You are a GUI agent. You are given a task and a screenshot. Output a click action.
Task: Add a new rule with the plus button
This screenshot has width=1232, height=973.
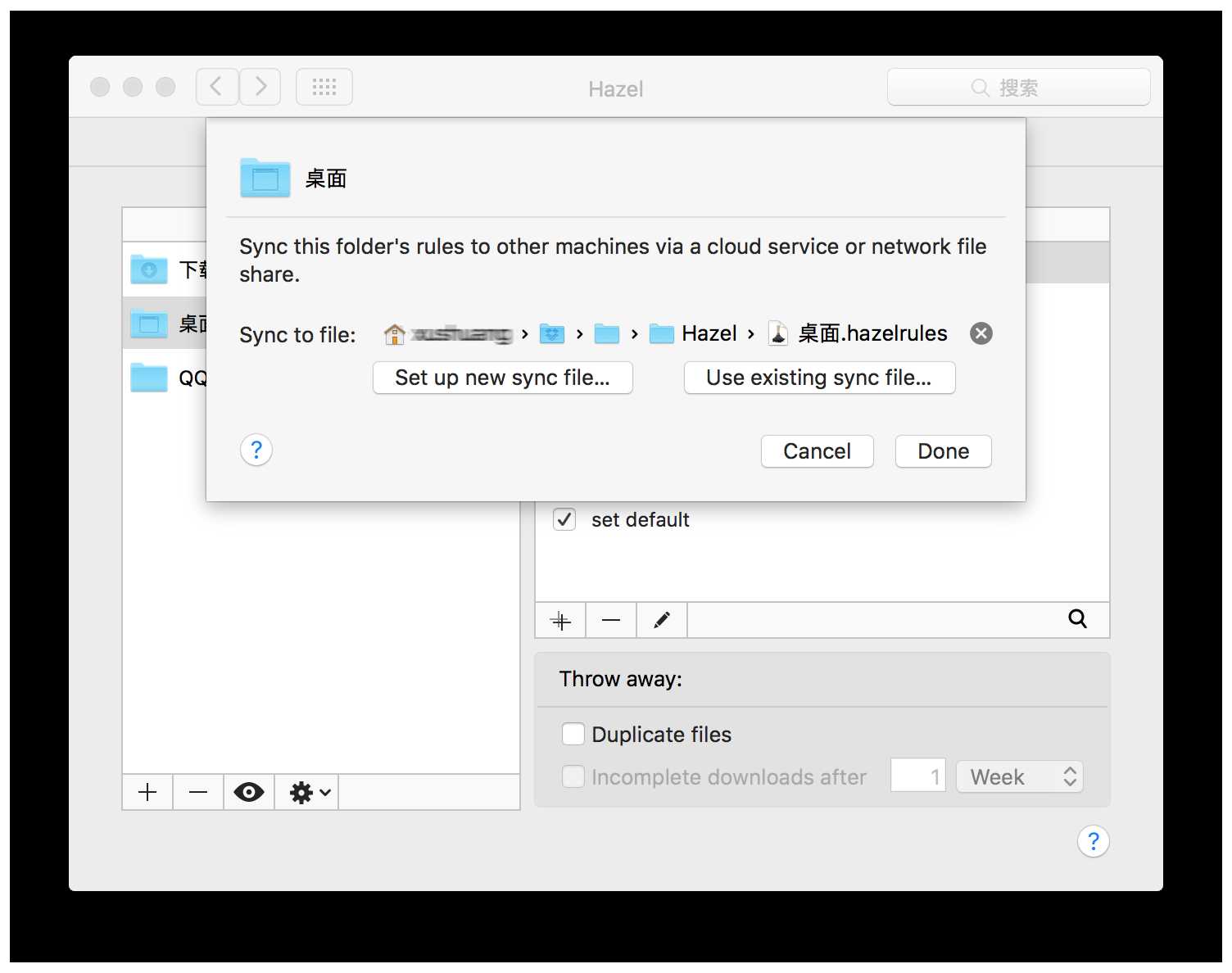click(560, 621)
